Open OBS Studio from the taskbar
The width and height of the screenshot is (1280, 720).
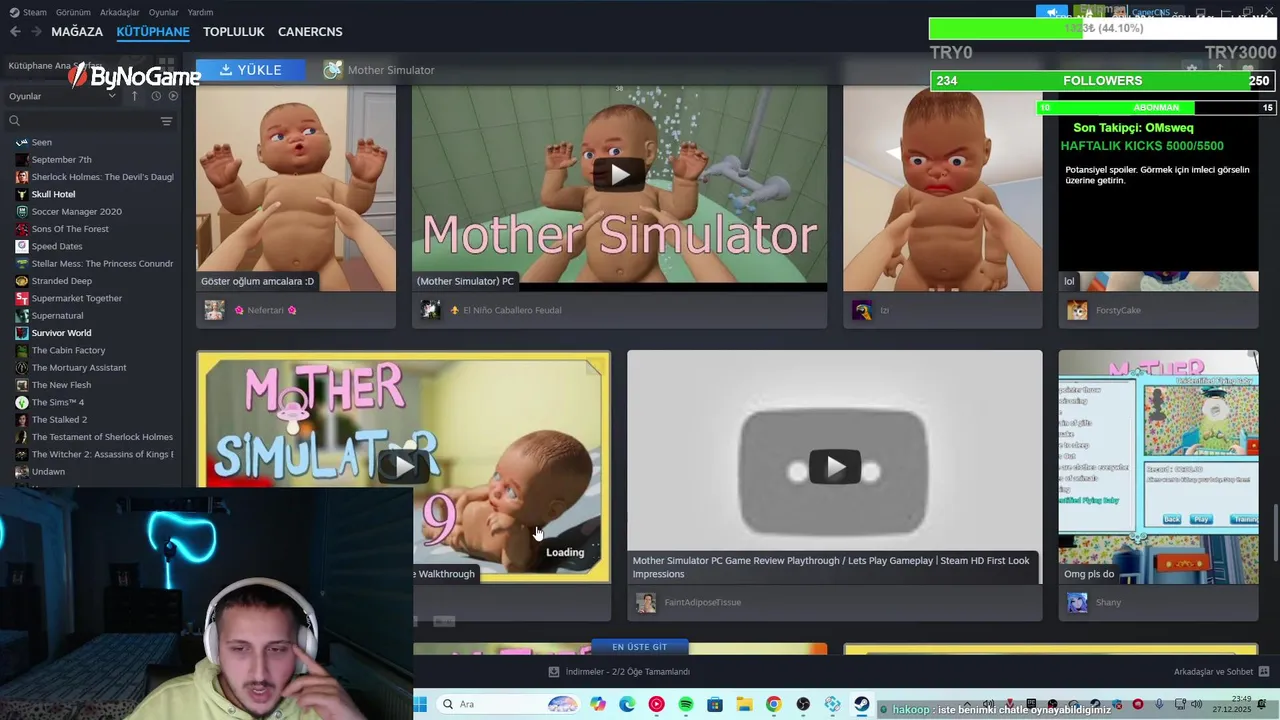pyautogui.click(x=803, y=704)
